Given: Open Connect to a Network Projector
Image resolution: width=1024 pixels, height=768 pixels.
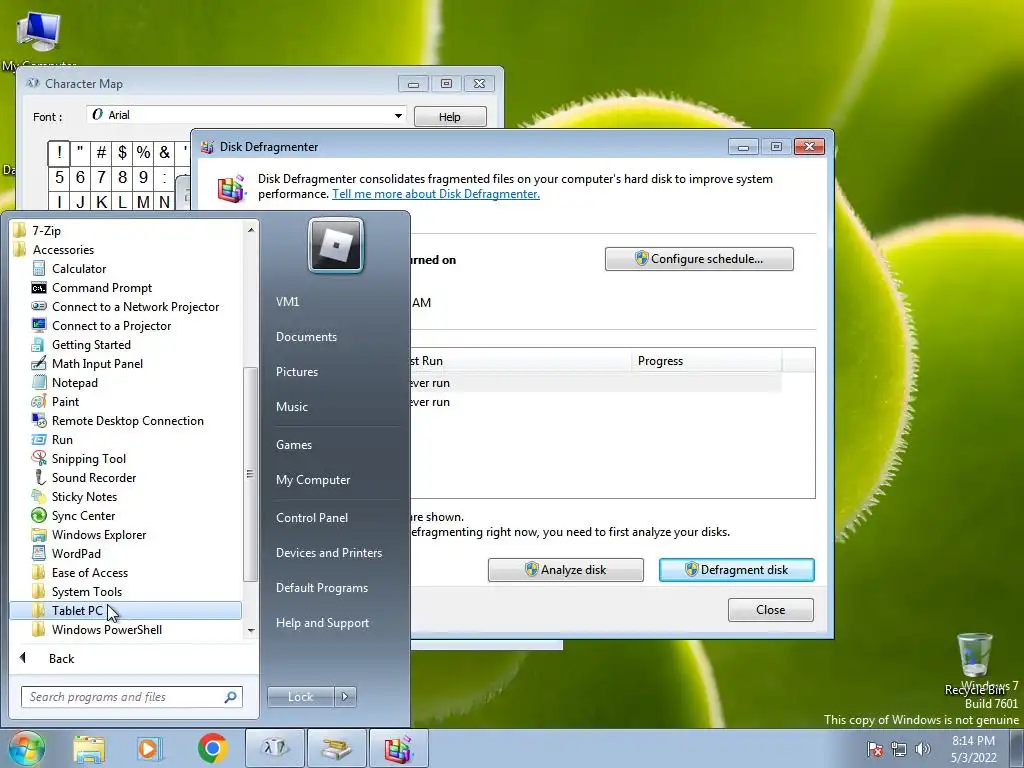Looking at the screenshot, I should pyautogui.click(x=135, y=306).
